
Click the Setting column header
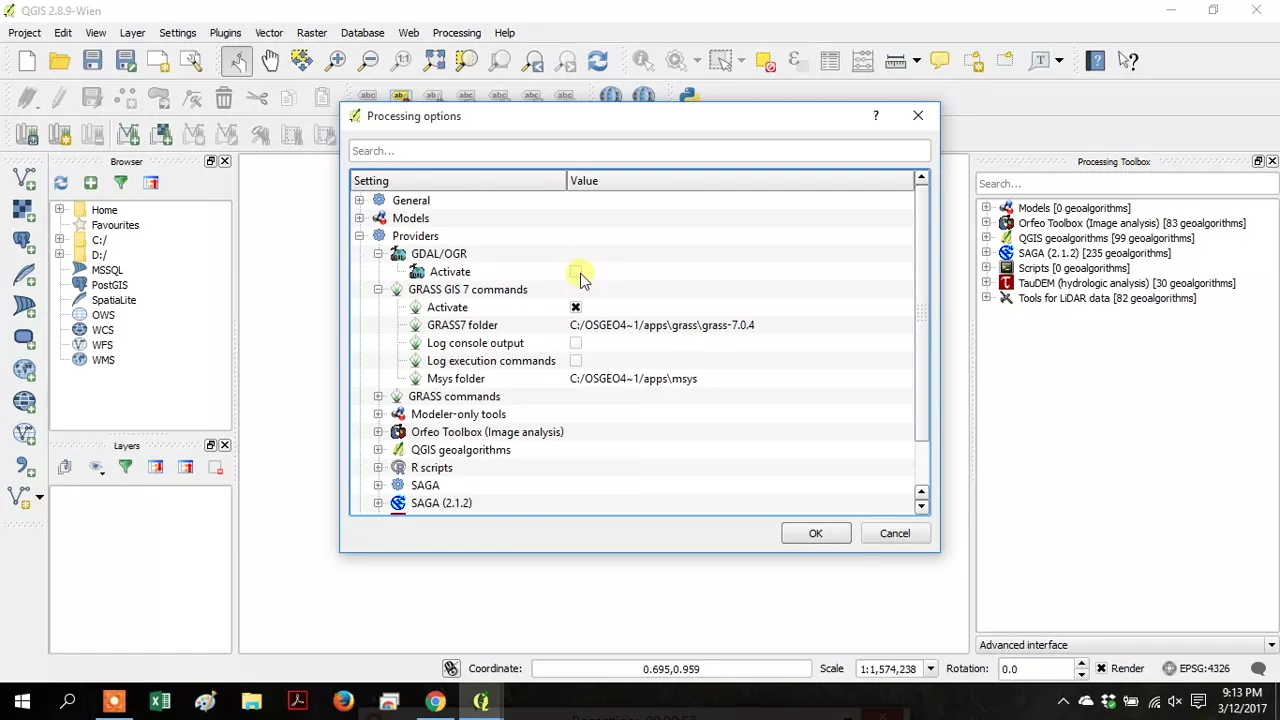[458, 181]
